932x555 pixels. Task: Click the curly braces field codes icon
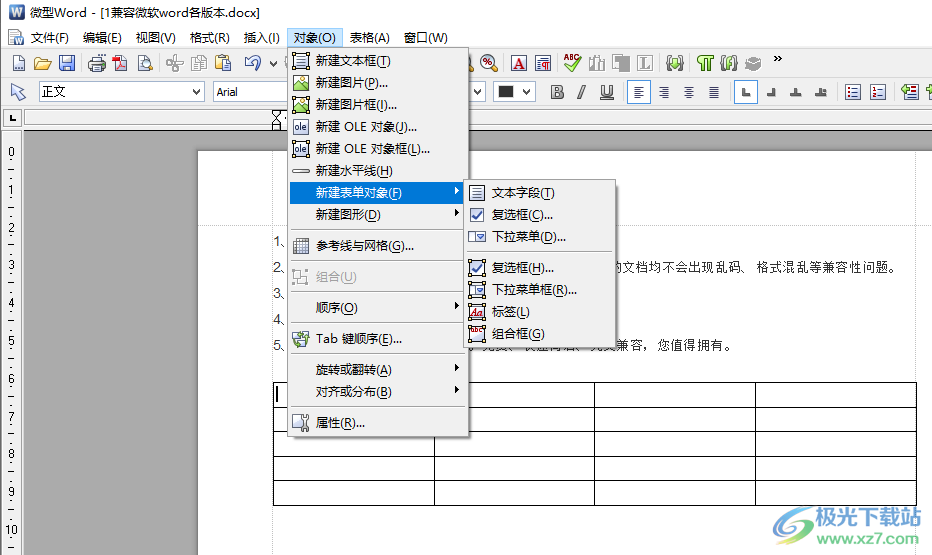(729, 63)
